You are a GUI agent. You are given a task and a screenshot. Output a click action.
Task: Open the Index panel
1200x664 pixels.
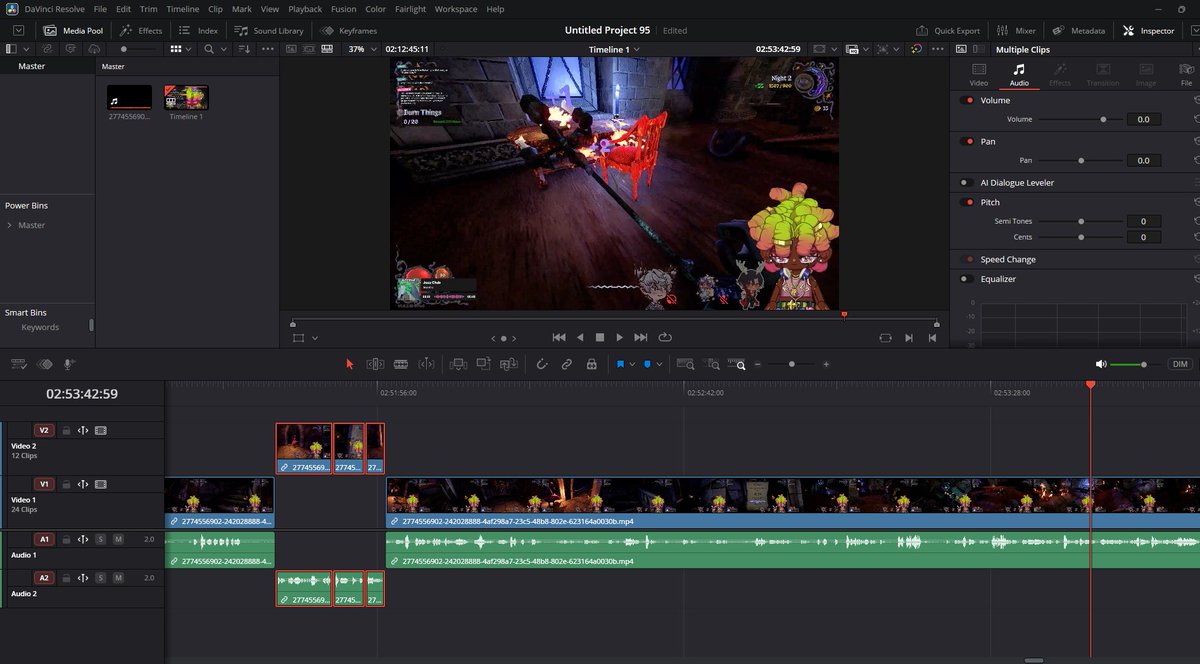click(x=198, y=30)
